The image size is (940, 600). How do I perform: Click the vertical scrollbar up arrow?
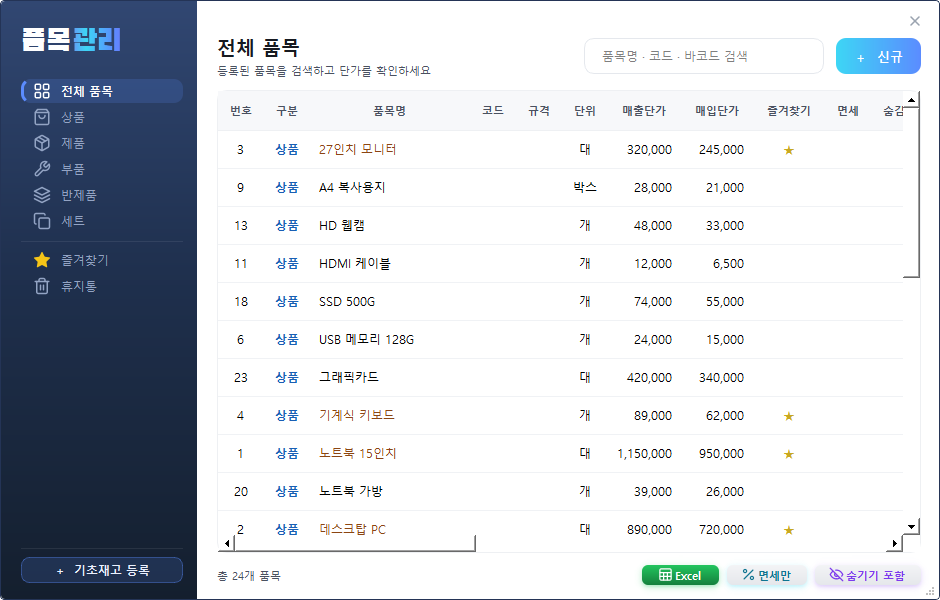click(x=911, y=100)
